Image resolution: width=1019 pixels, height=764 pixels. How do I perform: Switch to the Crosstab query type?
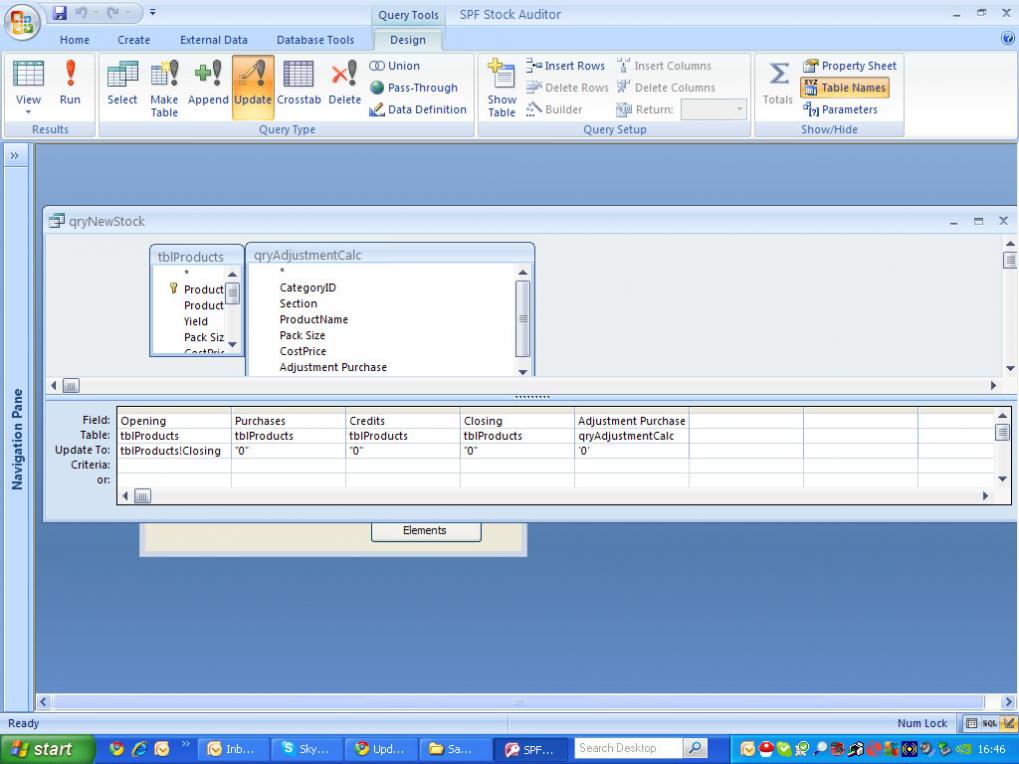[299, 85]
